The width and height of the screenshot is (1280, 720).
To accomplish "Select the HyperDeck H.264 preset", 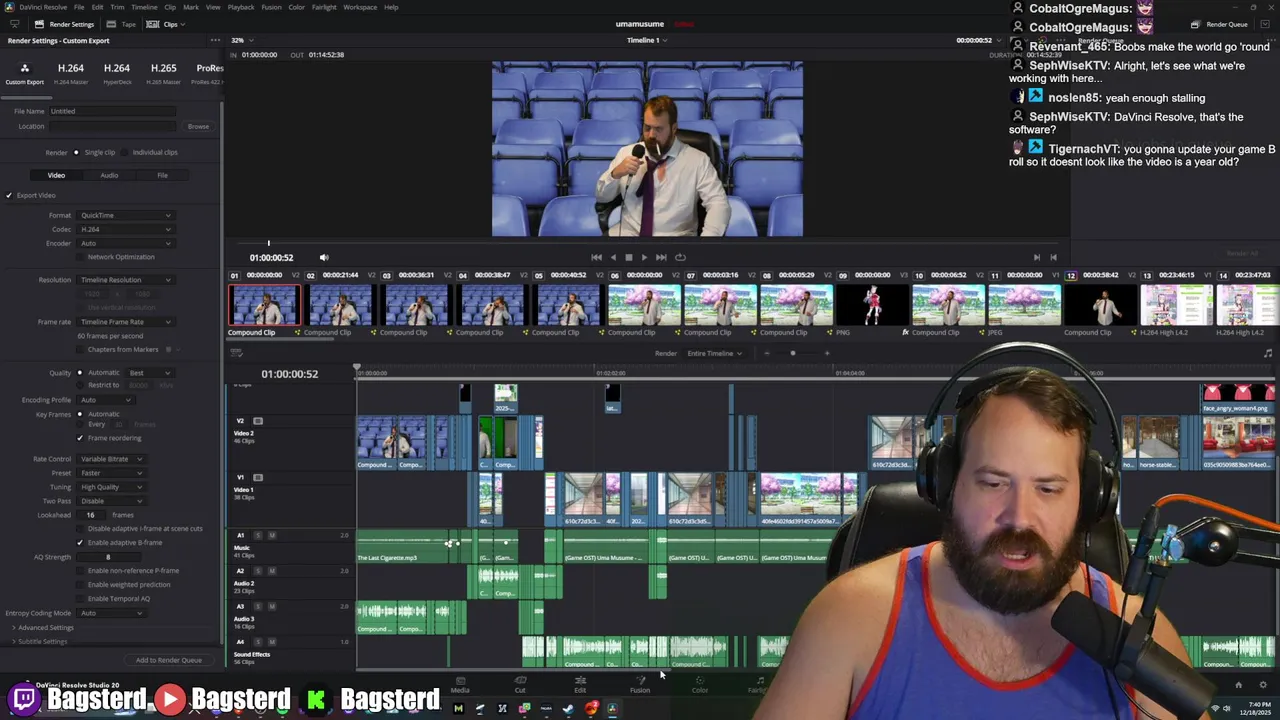I will [x=117, y=72].
